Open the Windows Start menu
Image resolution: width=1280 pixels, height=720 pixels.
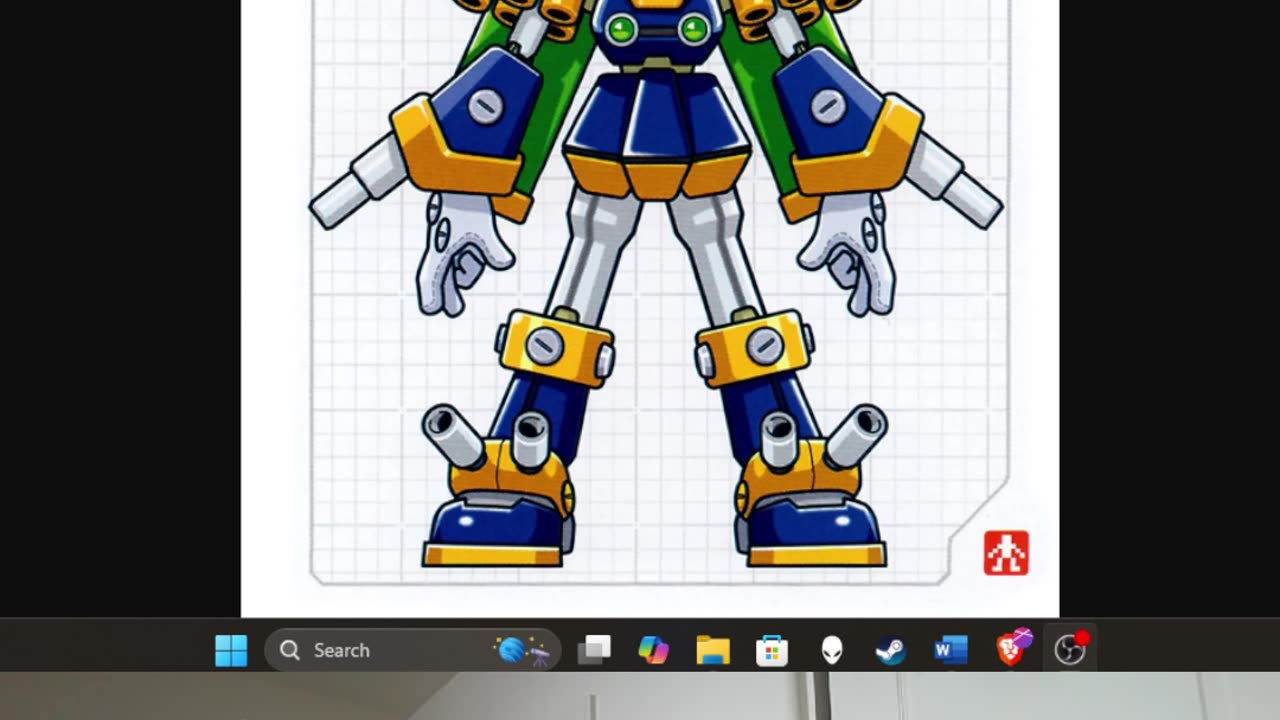(231, 650)
